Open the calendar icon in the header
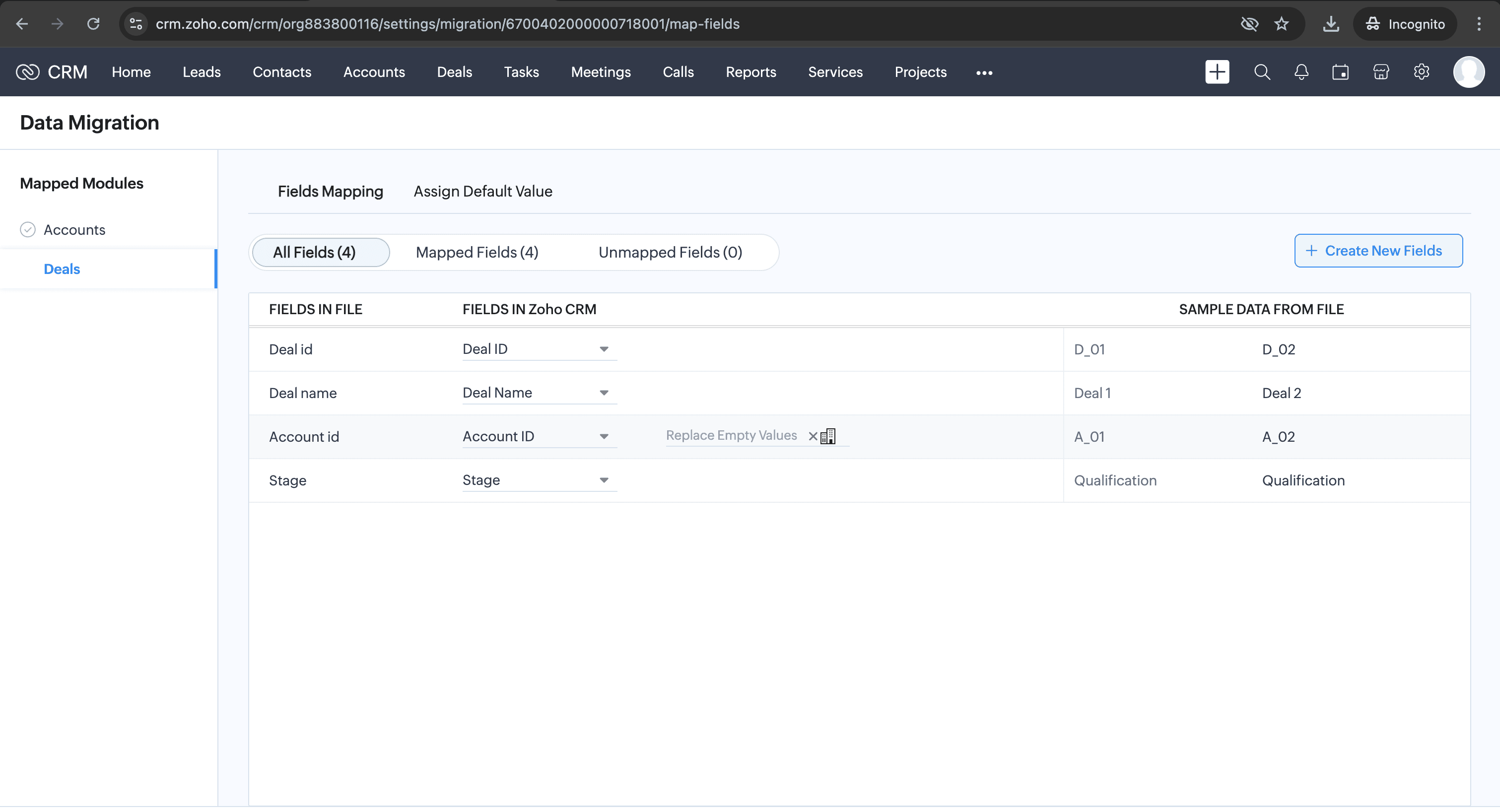 coord(1340,72)
